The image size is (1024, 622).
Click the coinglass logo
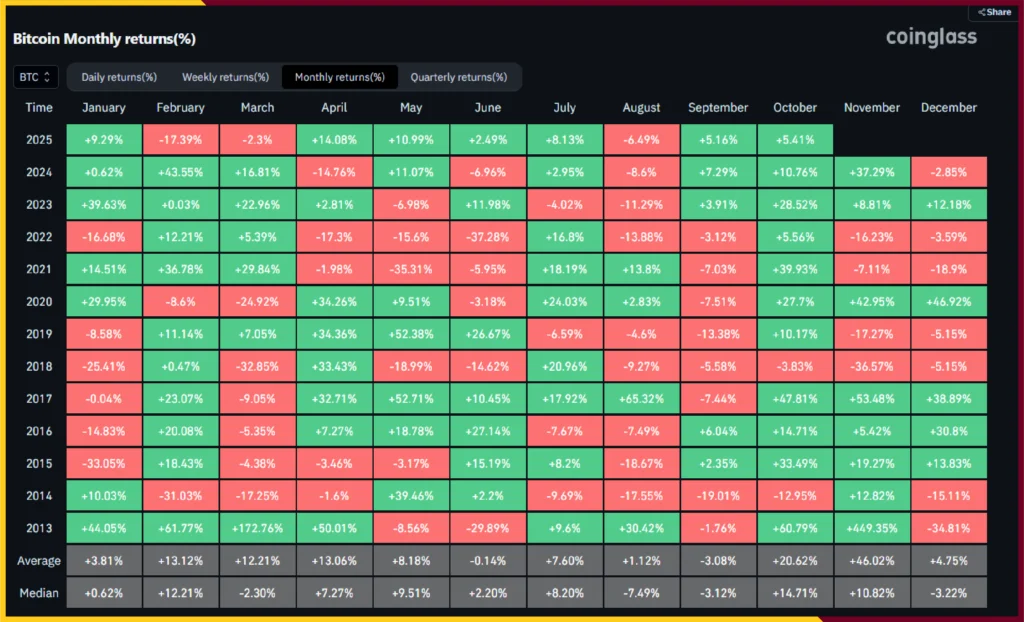(931, 38)
